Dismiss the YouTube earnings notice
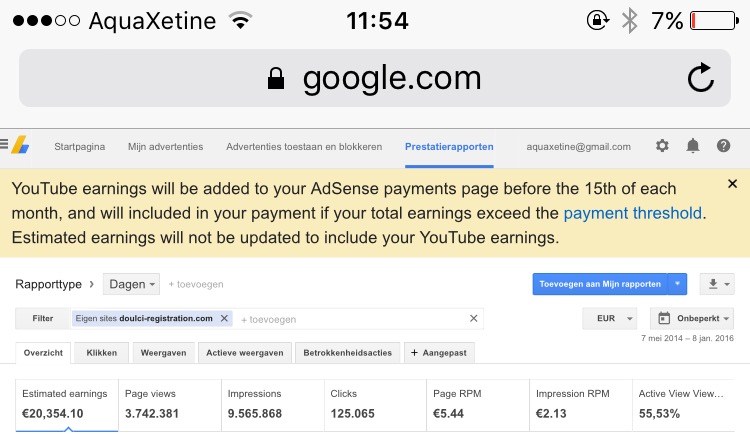Image resolution: width=750 pixels, height=434 pixels. pyautogui.click(x=732, y=184)
